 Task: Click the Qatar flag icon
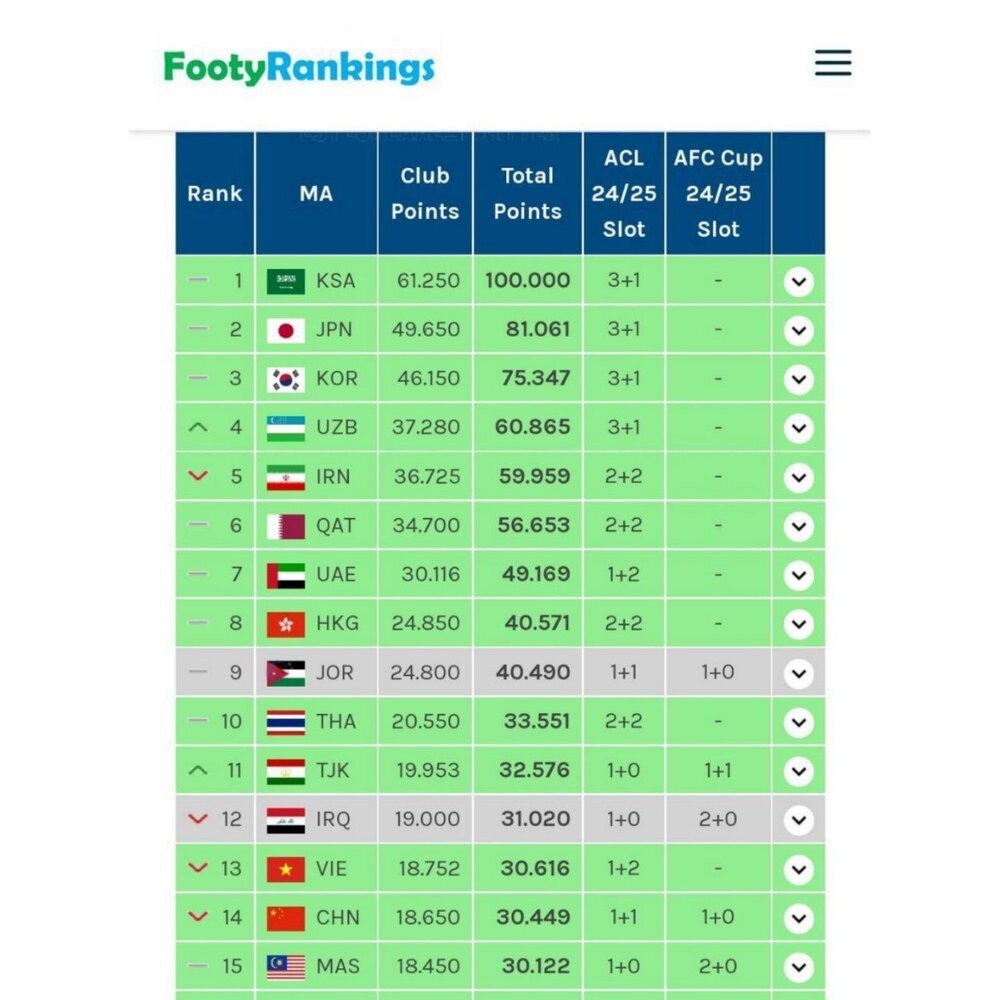285,527
